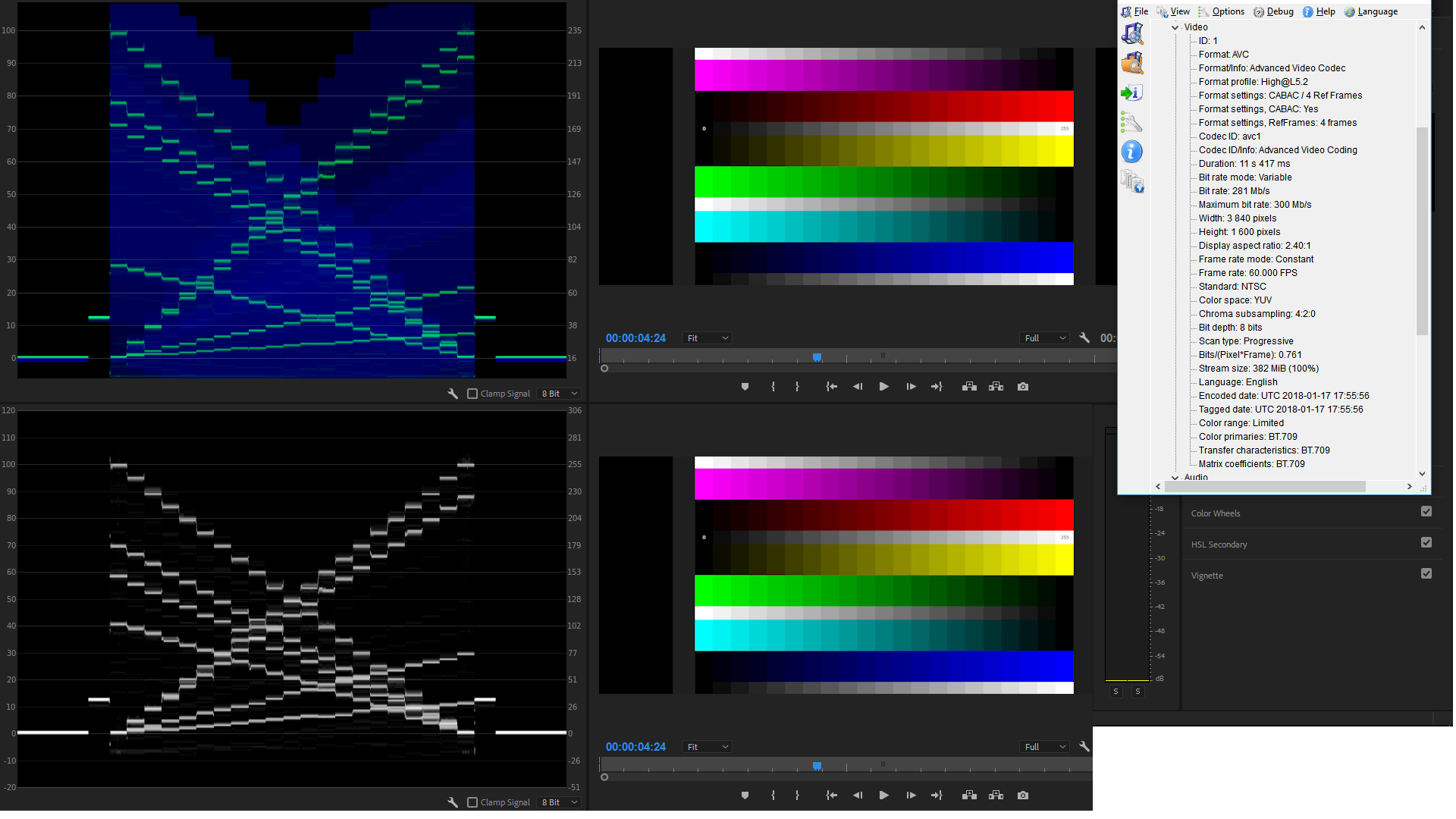Open the Fit zoom dropdown in top monitor
The height and width of the screenshot is (819, 1456).
(707, 338)
